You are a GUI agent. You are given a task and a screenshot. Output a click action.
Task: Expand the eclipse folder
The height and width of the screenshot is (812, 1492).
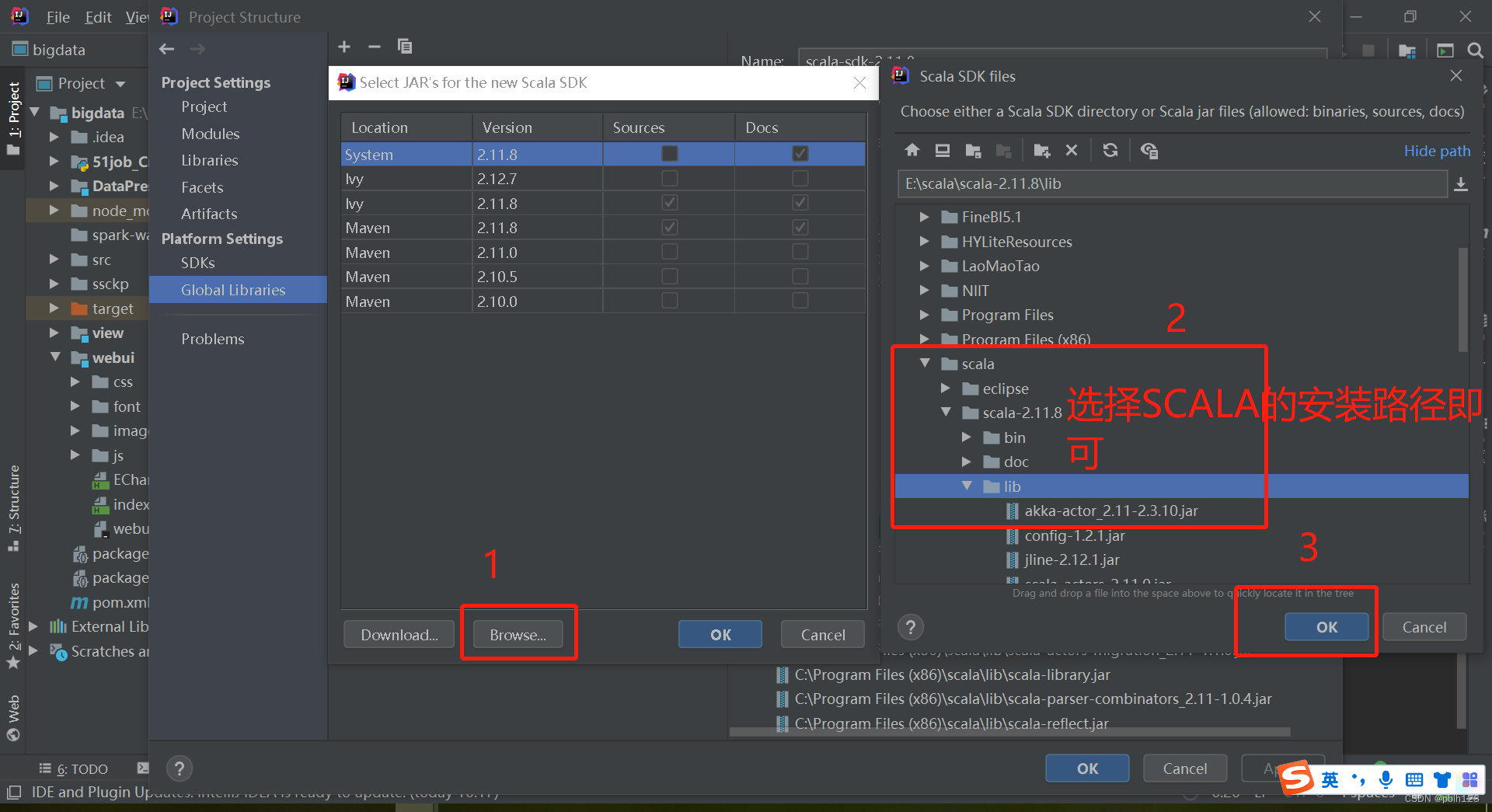coord(946,388)
